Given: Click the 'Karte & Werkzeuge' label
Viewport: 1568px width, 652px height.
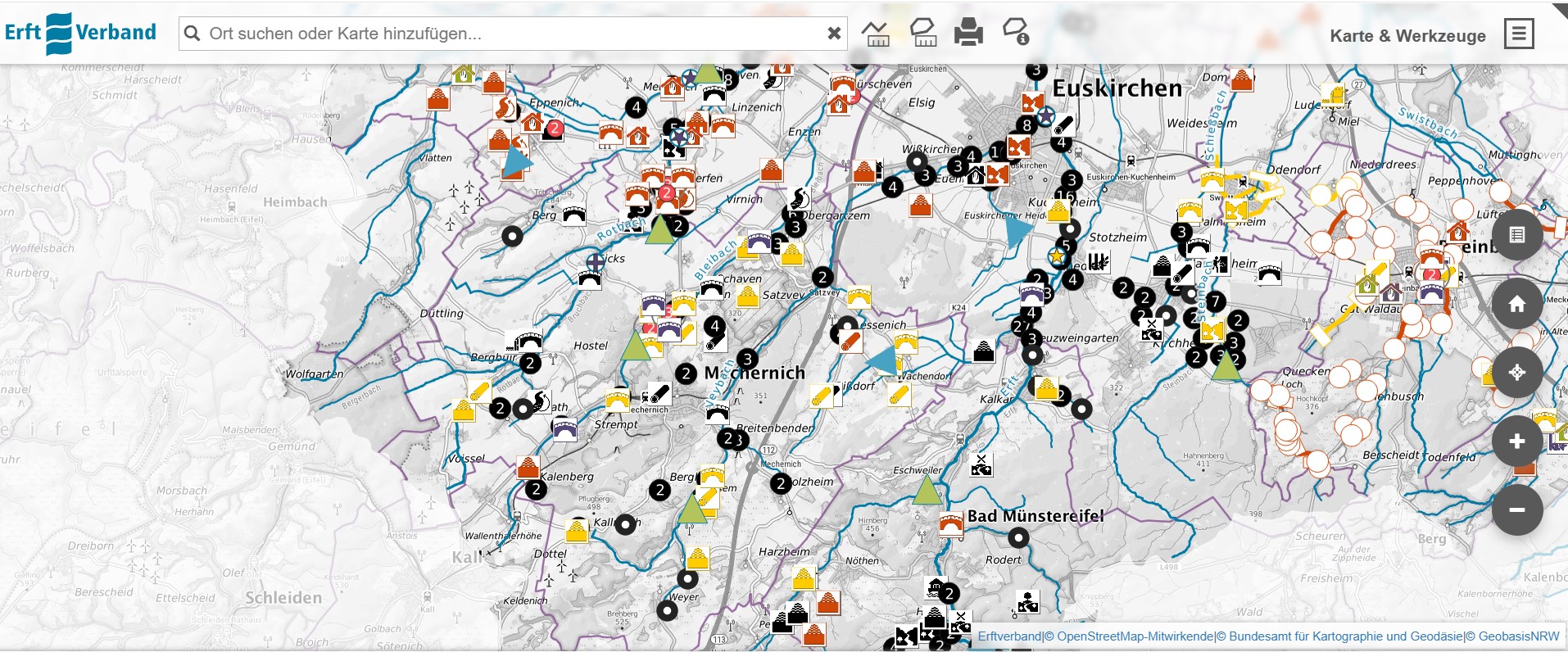Looking at the screenshot, I should tap(1407, 35).
